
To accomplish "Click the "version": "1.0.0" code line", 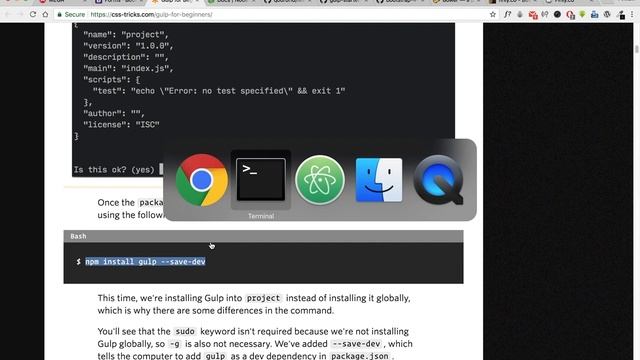I will (x=128, y=46).
